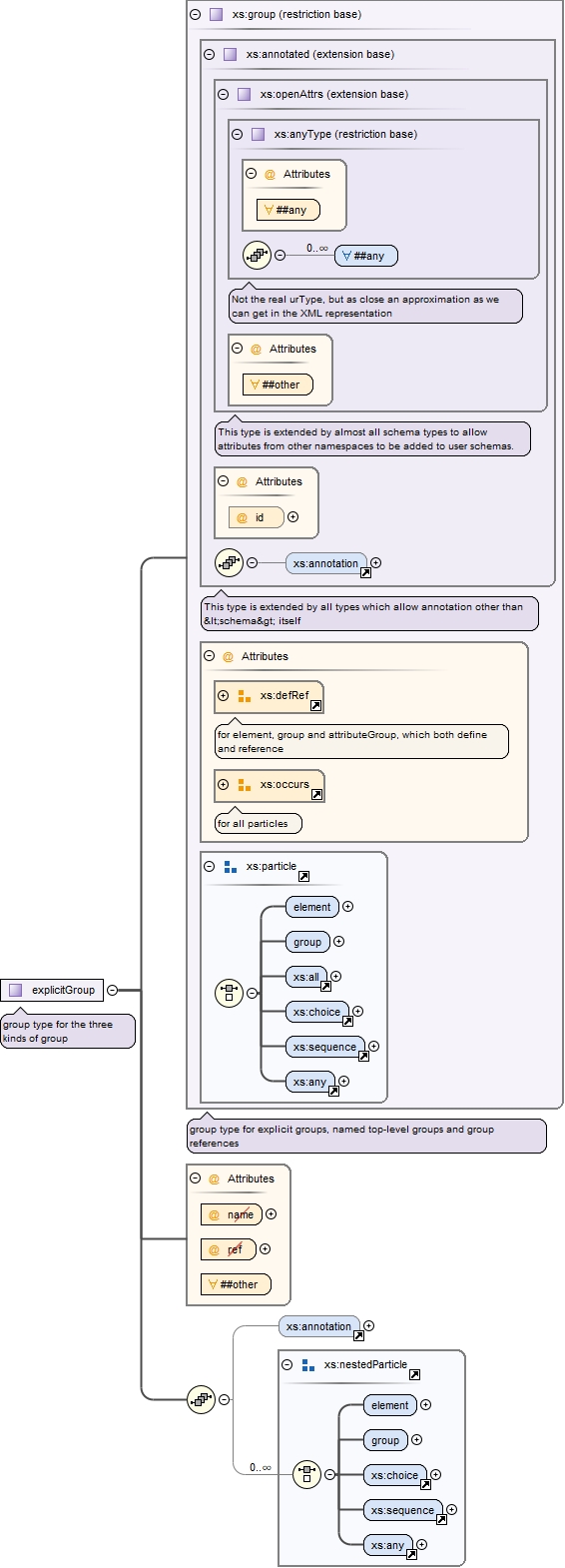Collapse the xs:particle group box
The width and height of the screenshot is (565, 1568).
(209, 866)
